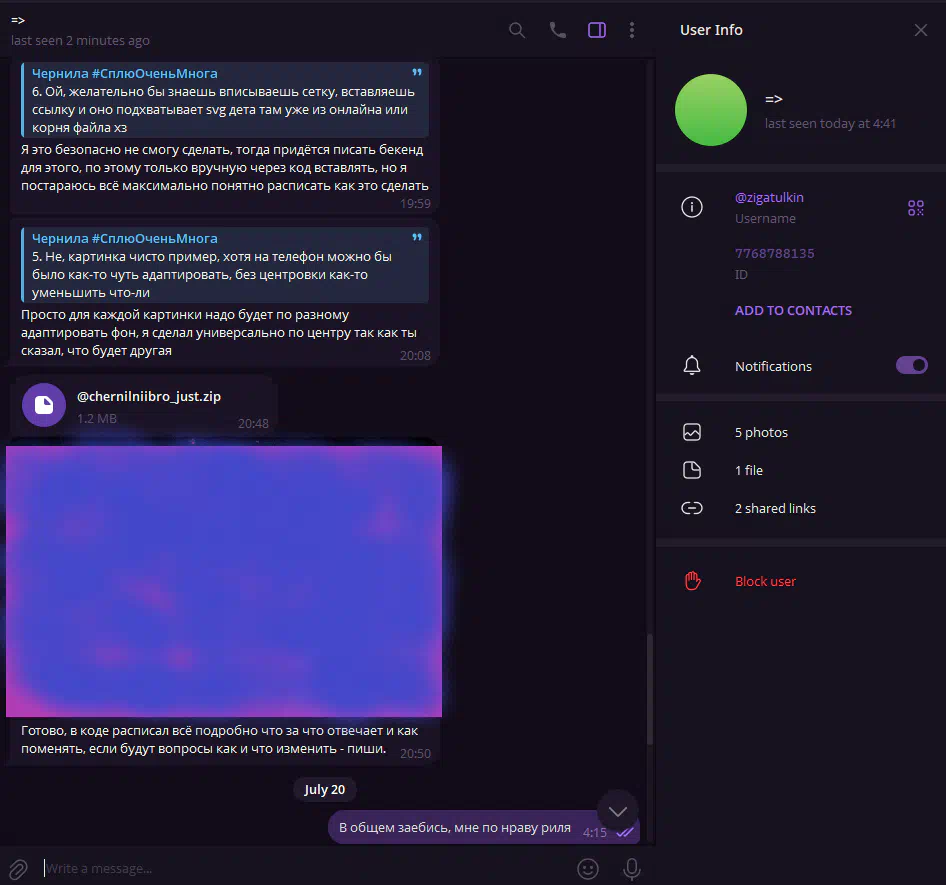Open the @chernilniibro_just.zip file name

(x=149, y=396)
